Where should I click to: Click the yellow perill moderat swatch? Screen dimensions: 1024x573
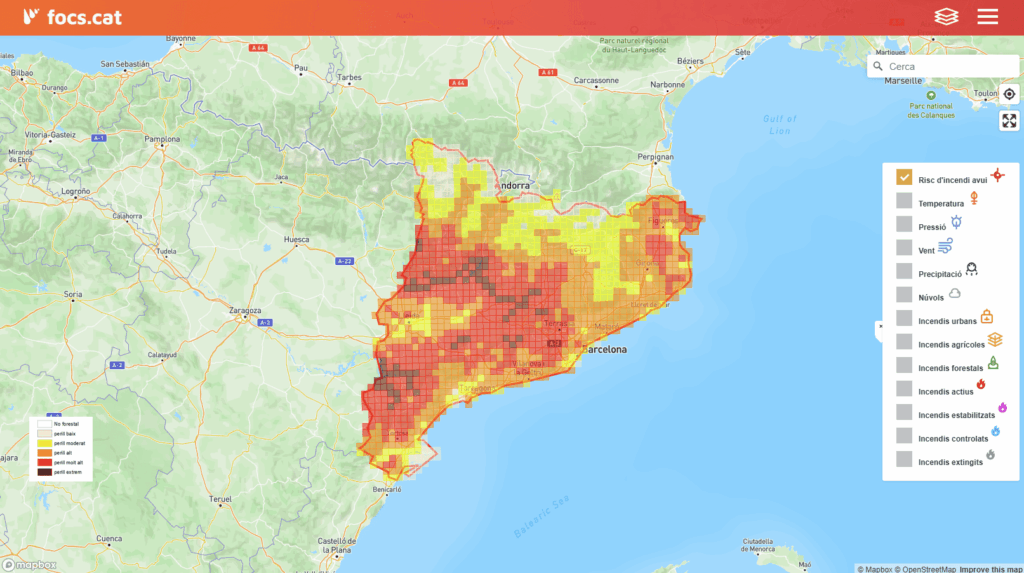[44, 443]
